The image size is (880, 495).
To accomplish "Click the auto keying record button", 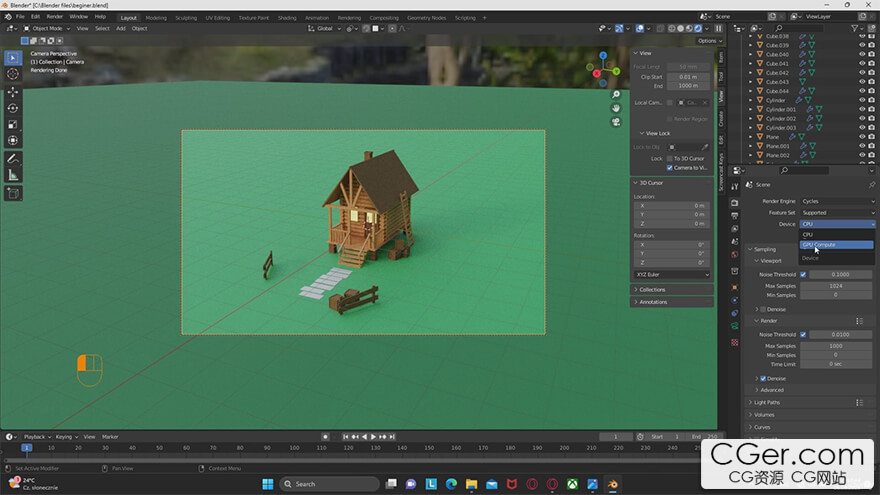I will click(326, 437).
